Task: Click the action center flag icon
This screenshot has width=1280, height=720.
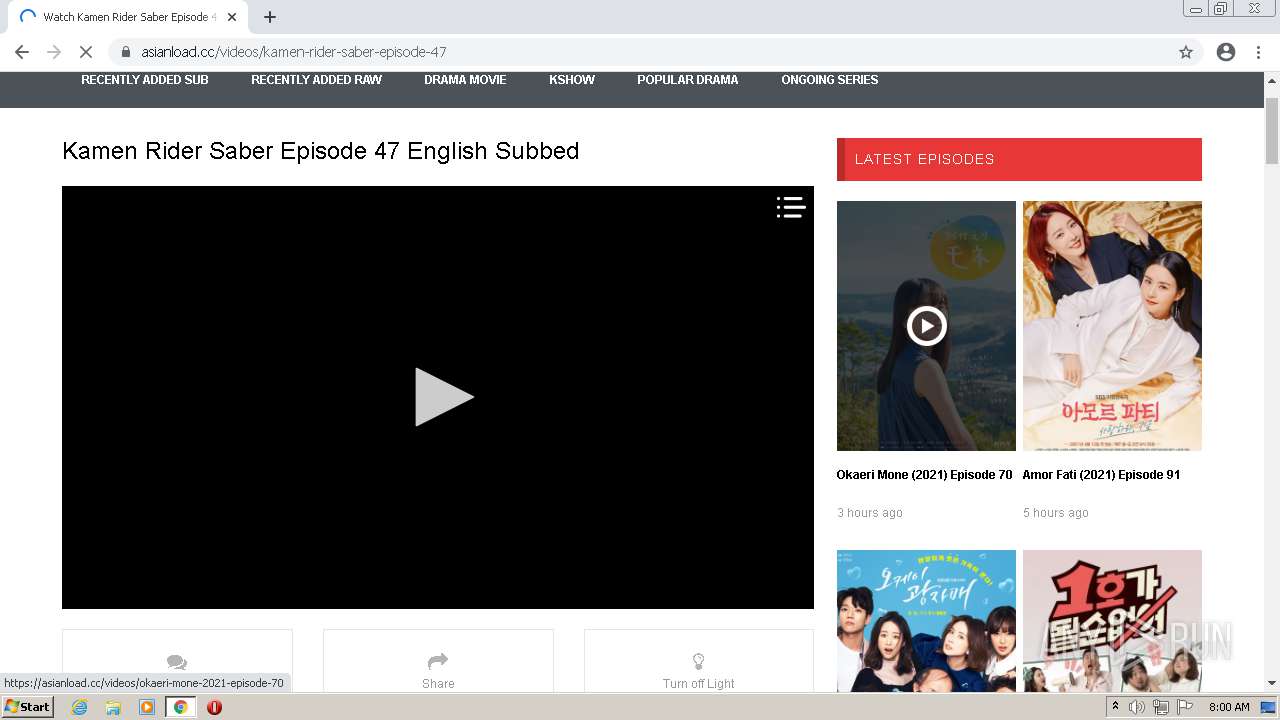Action: (1185, 707)
